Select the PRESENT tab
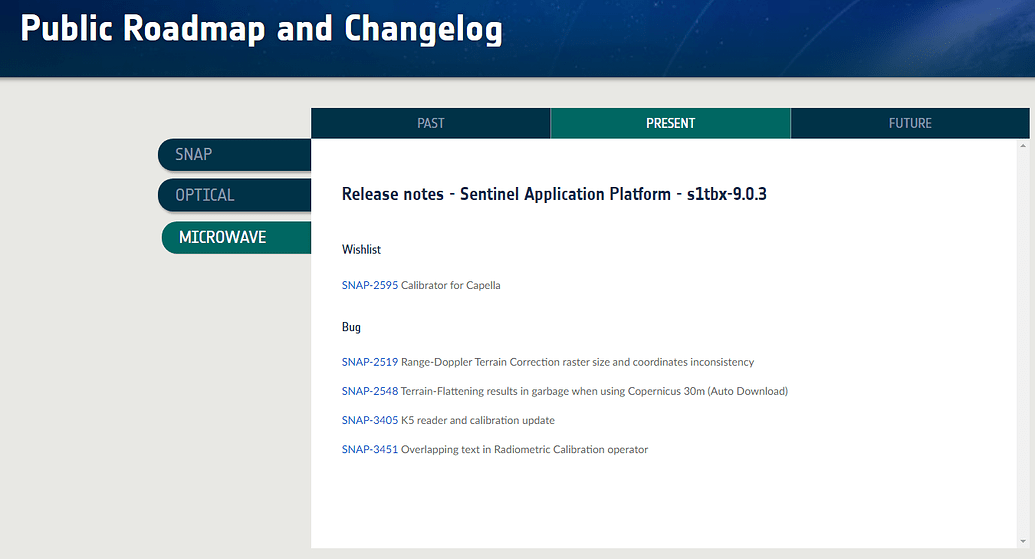This screenshot has width=1035, height=559. click(x=670, y=123)
